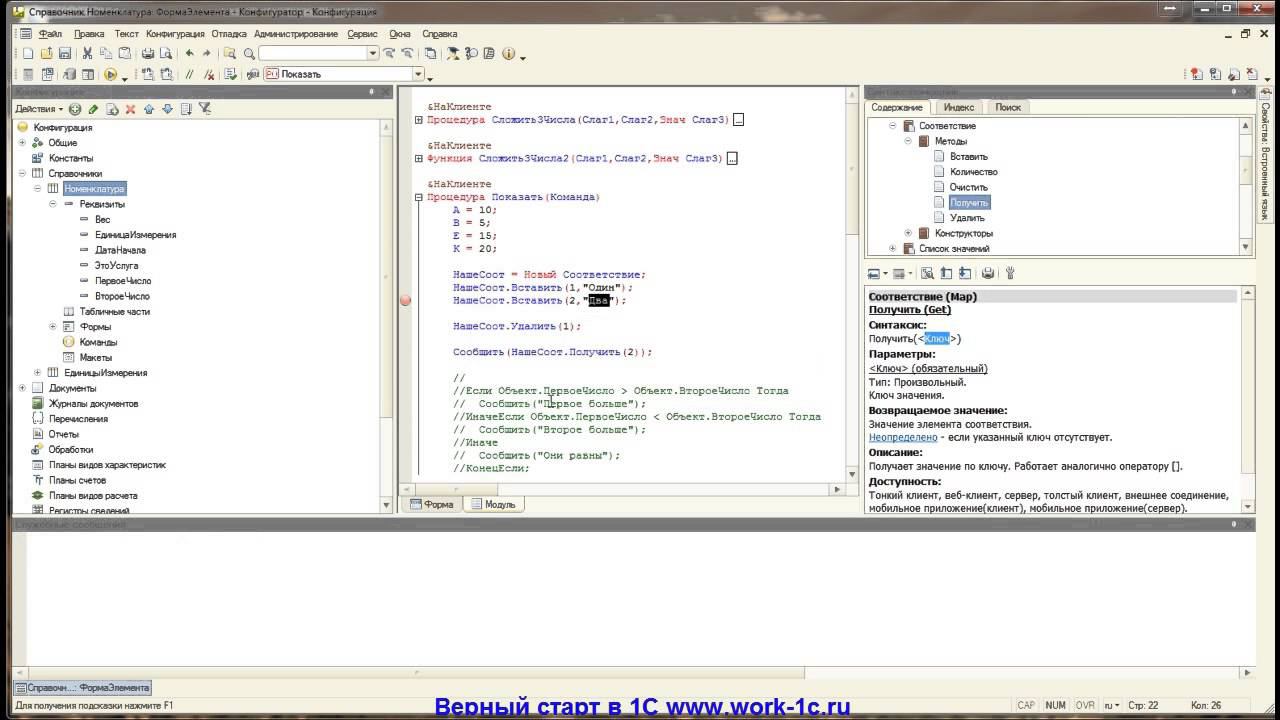Viewport: 1280px width, 720px height.
Task: Click the tree filter funnel icon
Action: [x=204, y=109]
